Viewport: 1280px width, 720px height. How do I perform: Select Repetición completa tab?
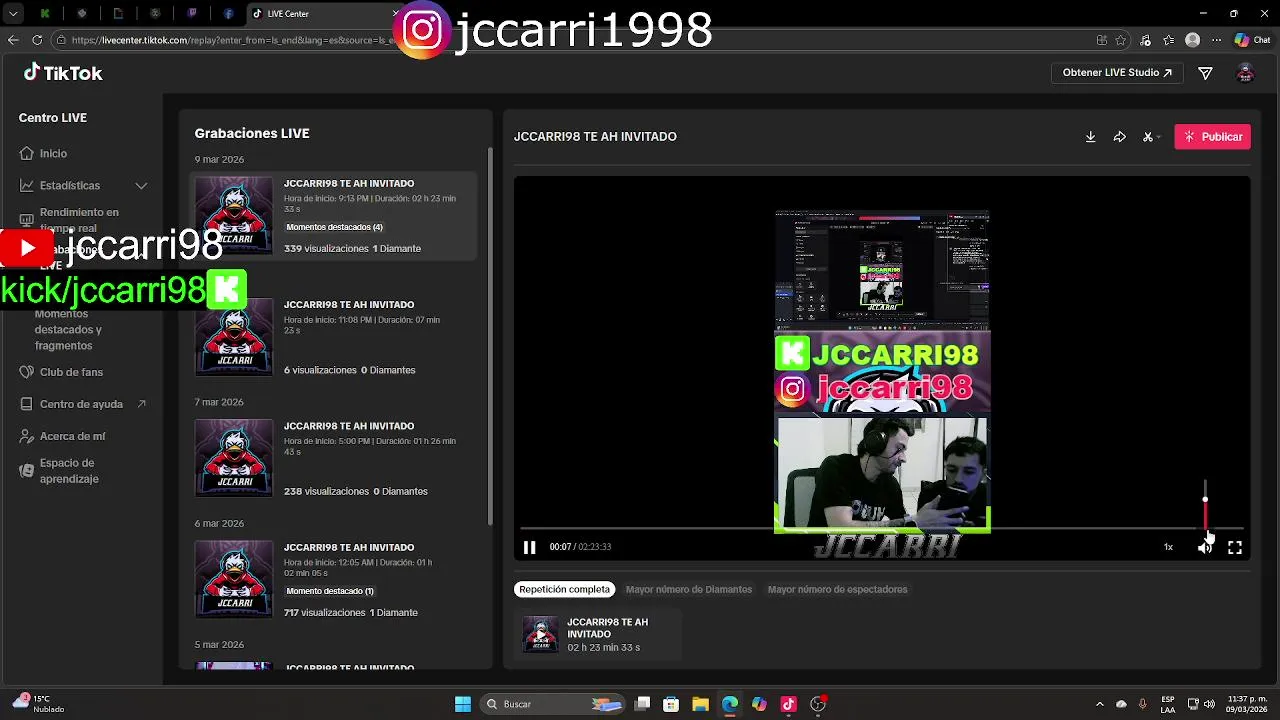564,589
